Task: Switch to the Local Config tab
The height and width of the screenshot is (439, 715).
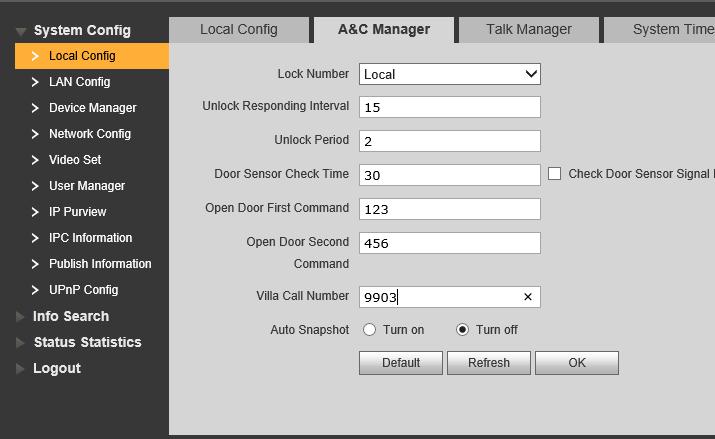Action: 238,30
